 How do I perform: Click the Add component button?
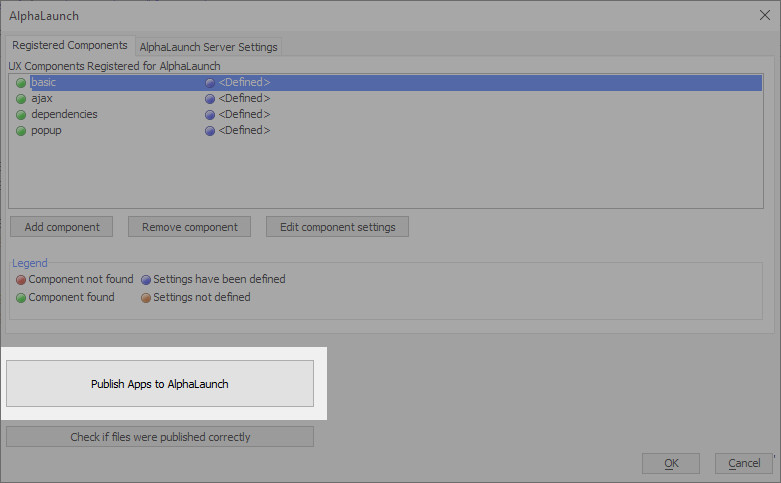tap(62, 227)
